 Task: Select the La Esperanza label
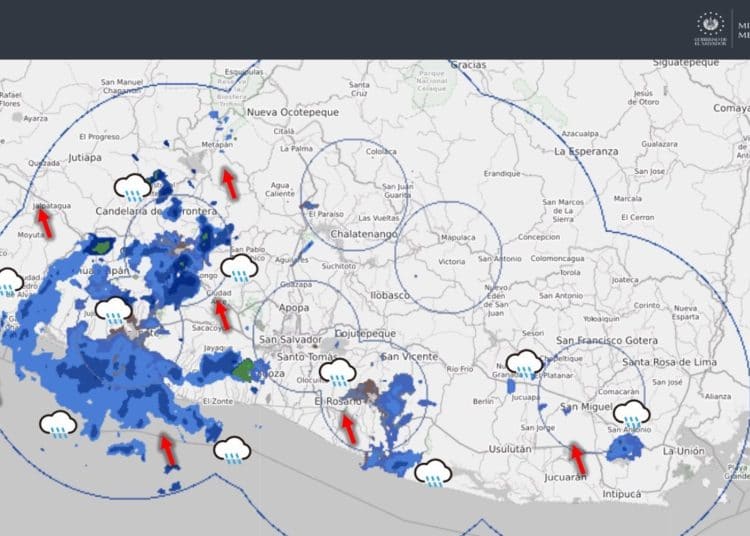click(x=586, y=151)
